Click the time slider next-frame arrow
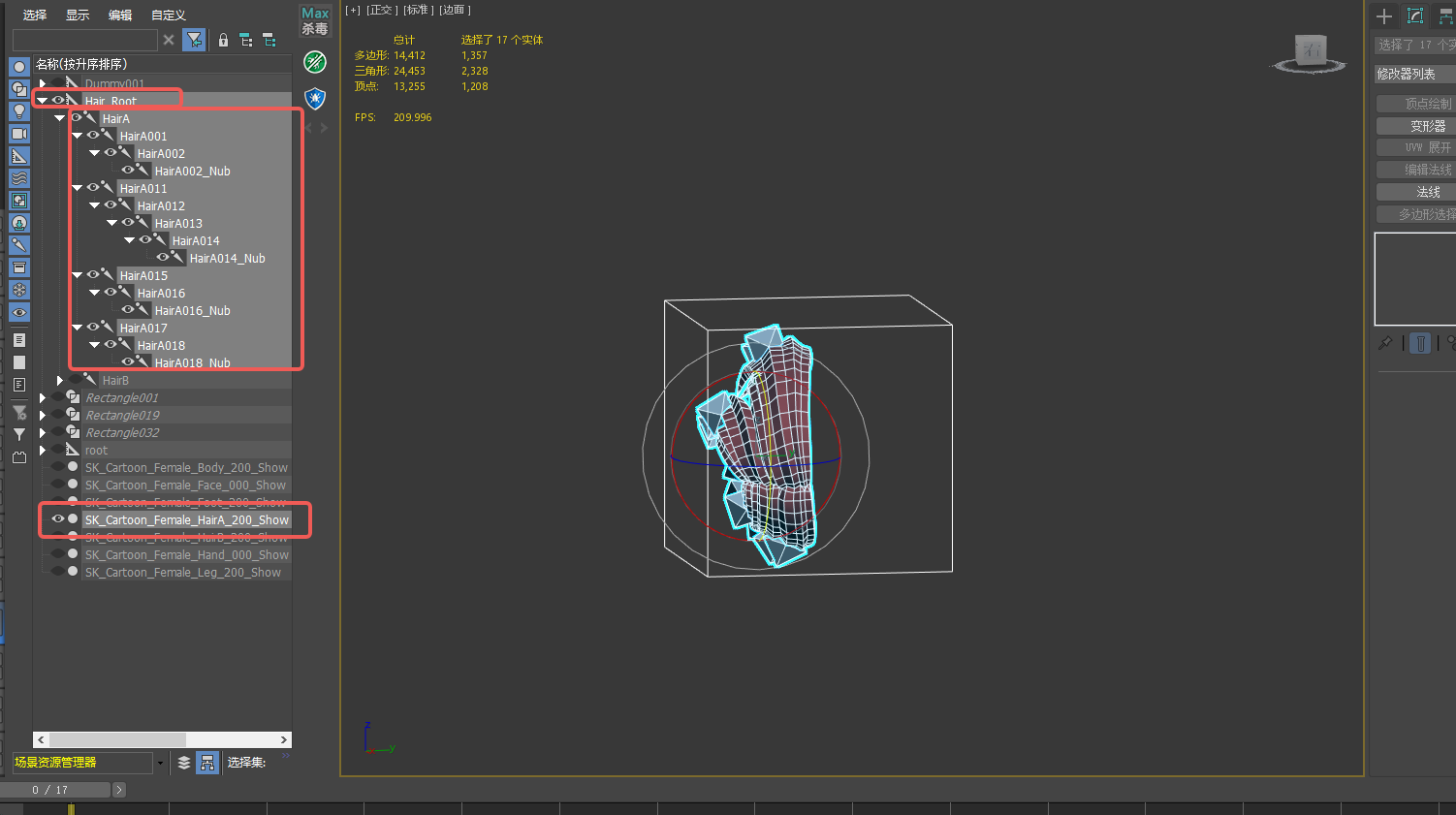Viewport: 1456px width, 815px height. [119, 790]
